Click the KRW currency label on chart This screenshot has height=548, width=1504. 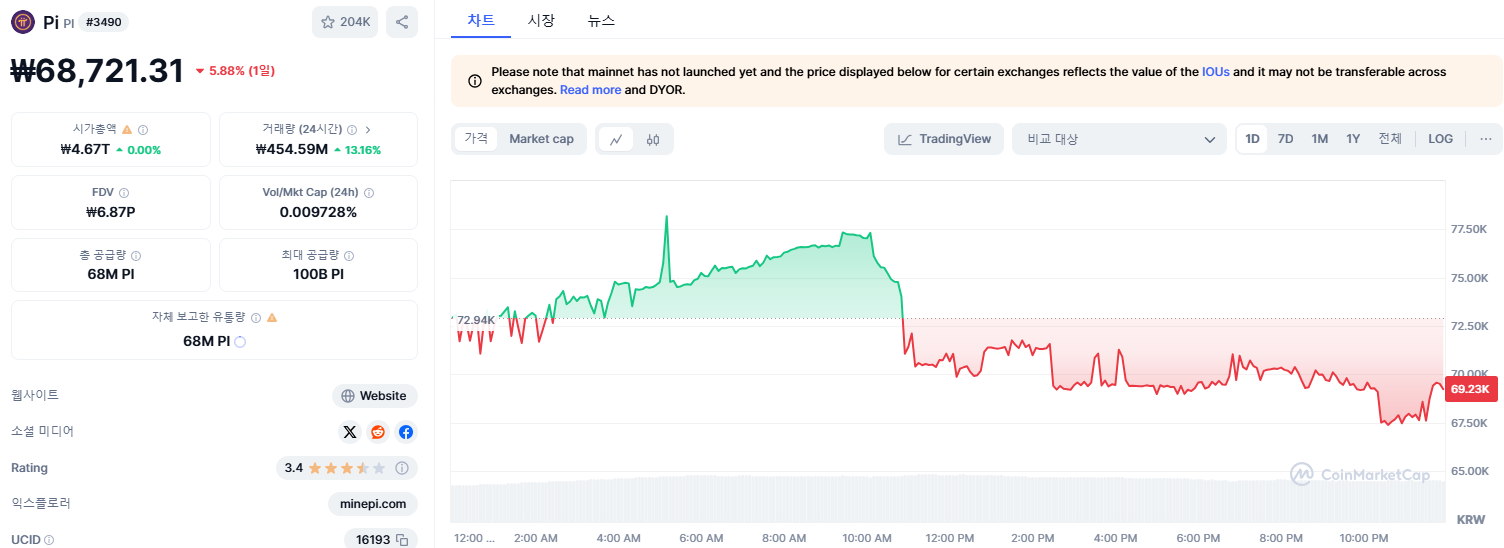(1471, 520)
